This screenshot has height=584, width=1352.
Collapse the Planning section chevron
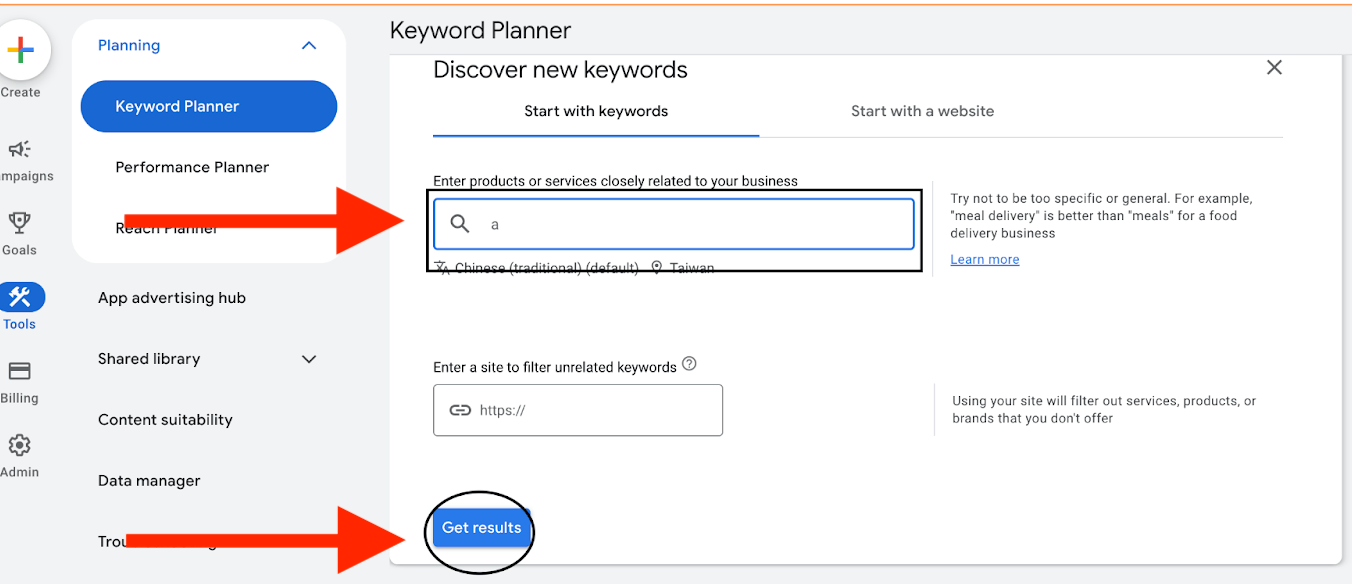tap(309, 46)
